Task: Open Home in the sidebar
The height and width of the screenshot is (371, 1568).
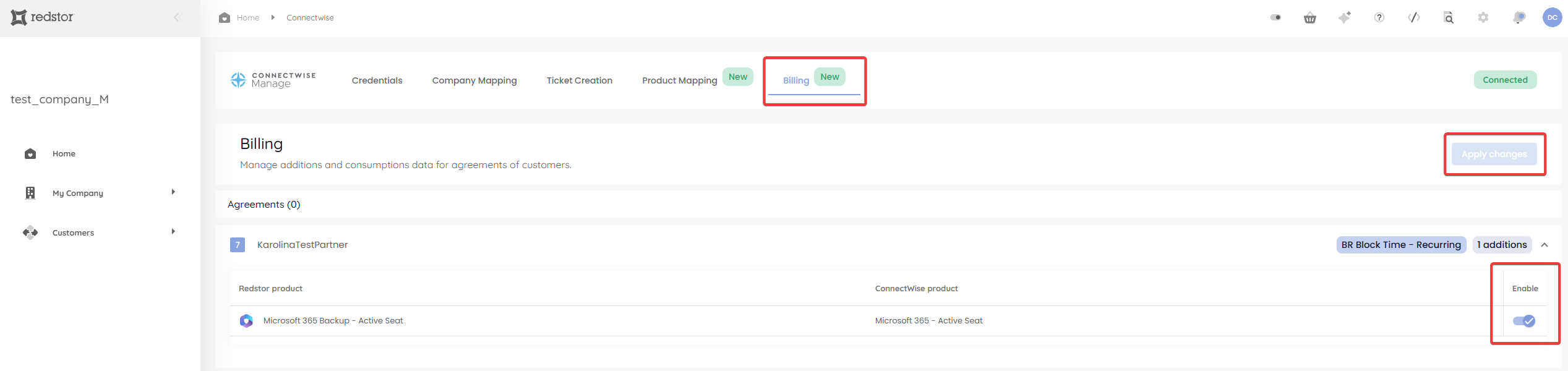Action: (x=64, y=153)
